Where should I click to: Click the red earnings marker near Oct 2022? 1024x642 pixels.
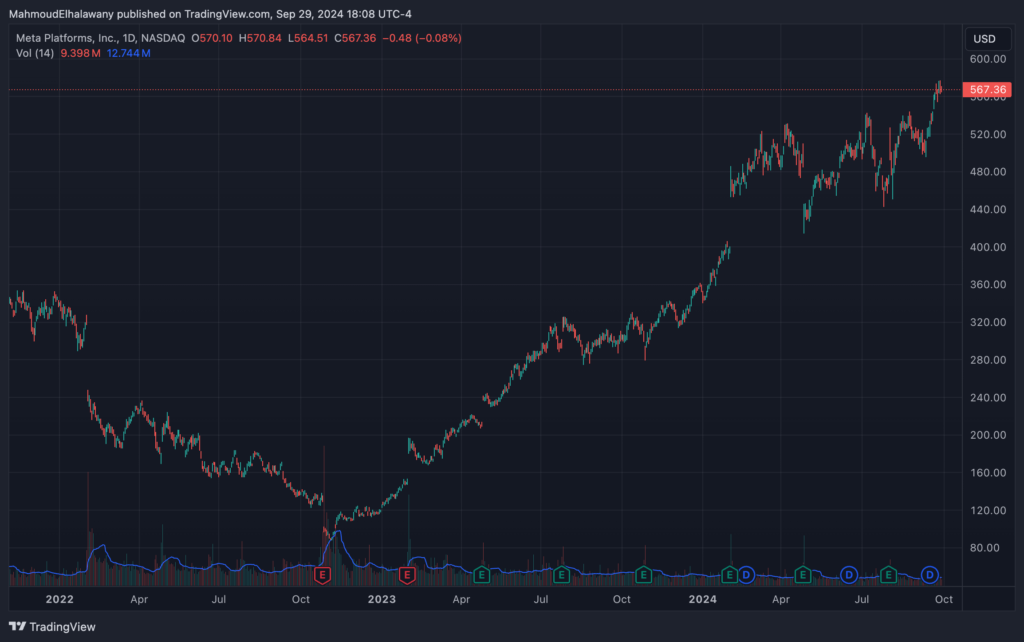(x=322, y=575)
